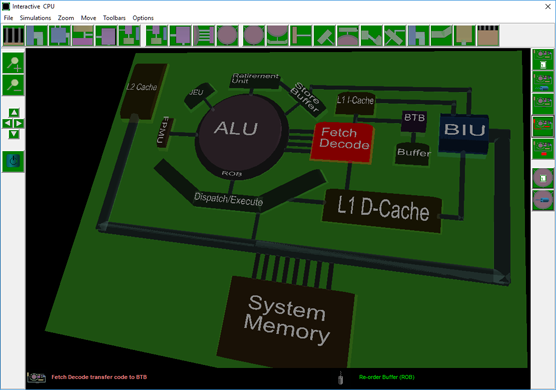The image size is (556, 390).
Task: Click the L2 Cache block
Action: click(143, 91)
